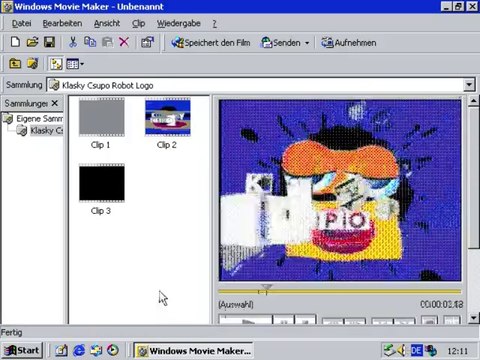
Task: Click the Copy icon in the toolbar
Action: pos(90,42)
